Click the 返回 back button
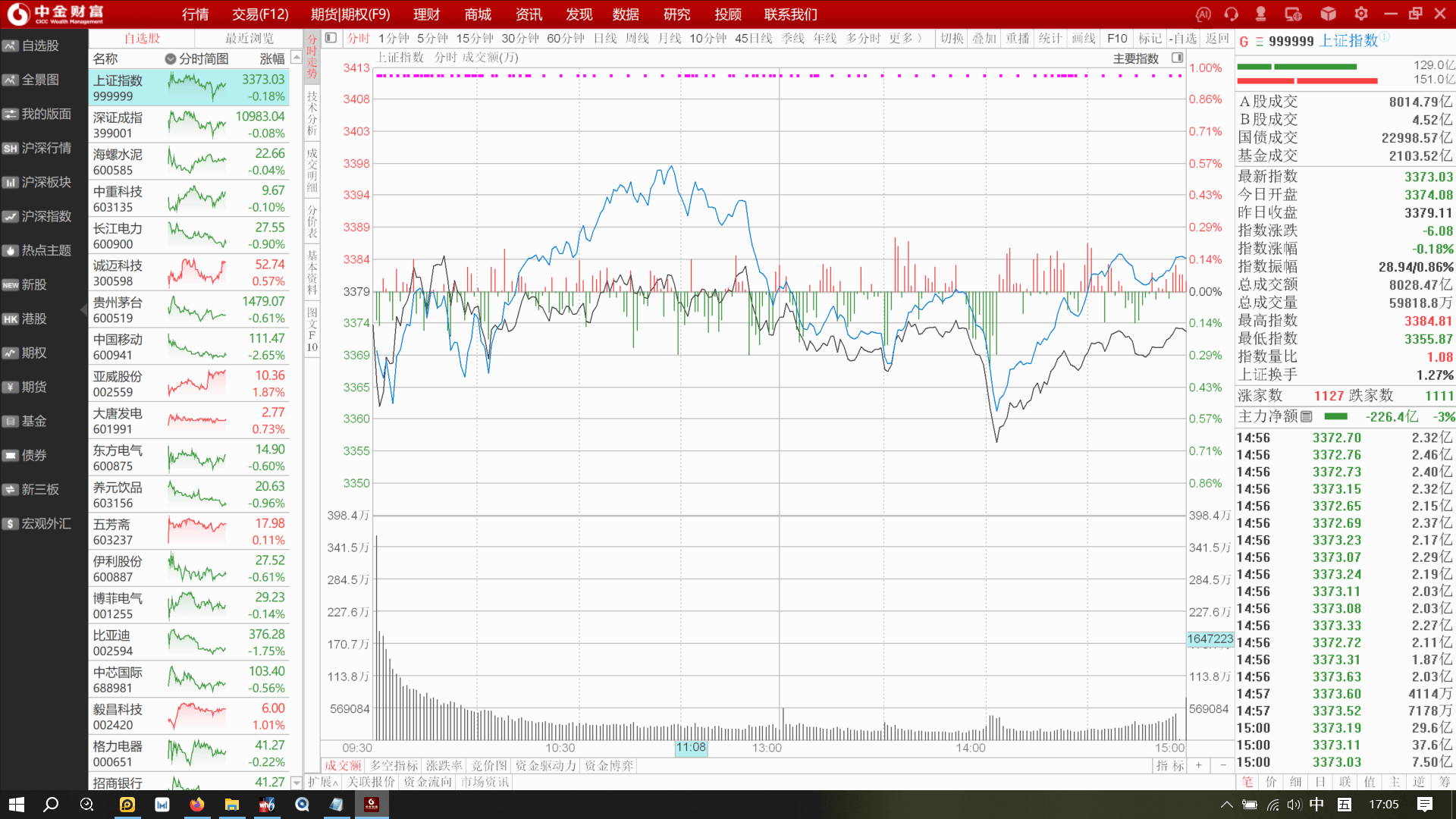The height and width of the screenshot is (819, 1456). [x=1217, y=38]
